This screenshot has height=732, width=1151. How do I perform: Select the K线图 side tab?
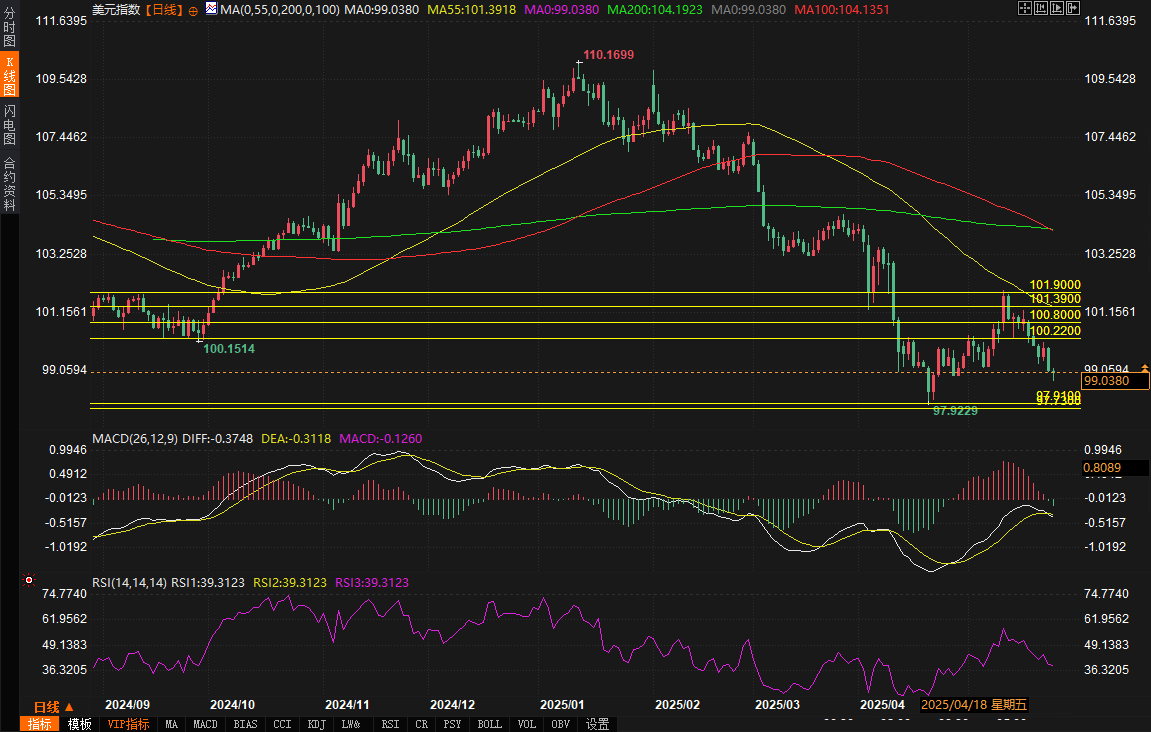(10, 75)
